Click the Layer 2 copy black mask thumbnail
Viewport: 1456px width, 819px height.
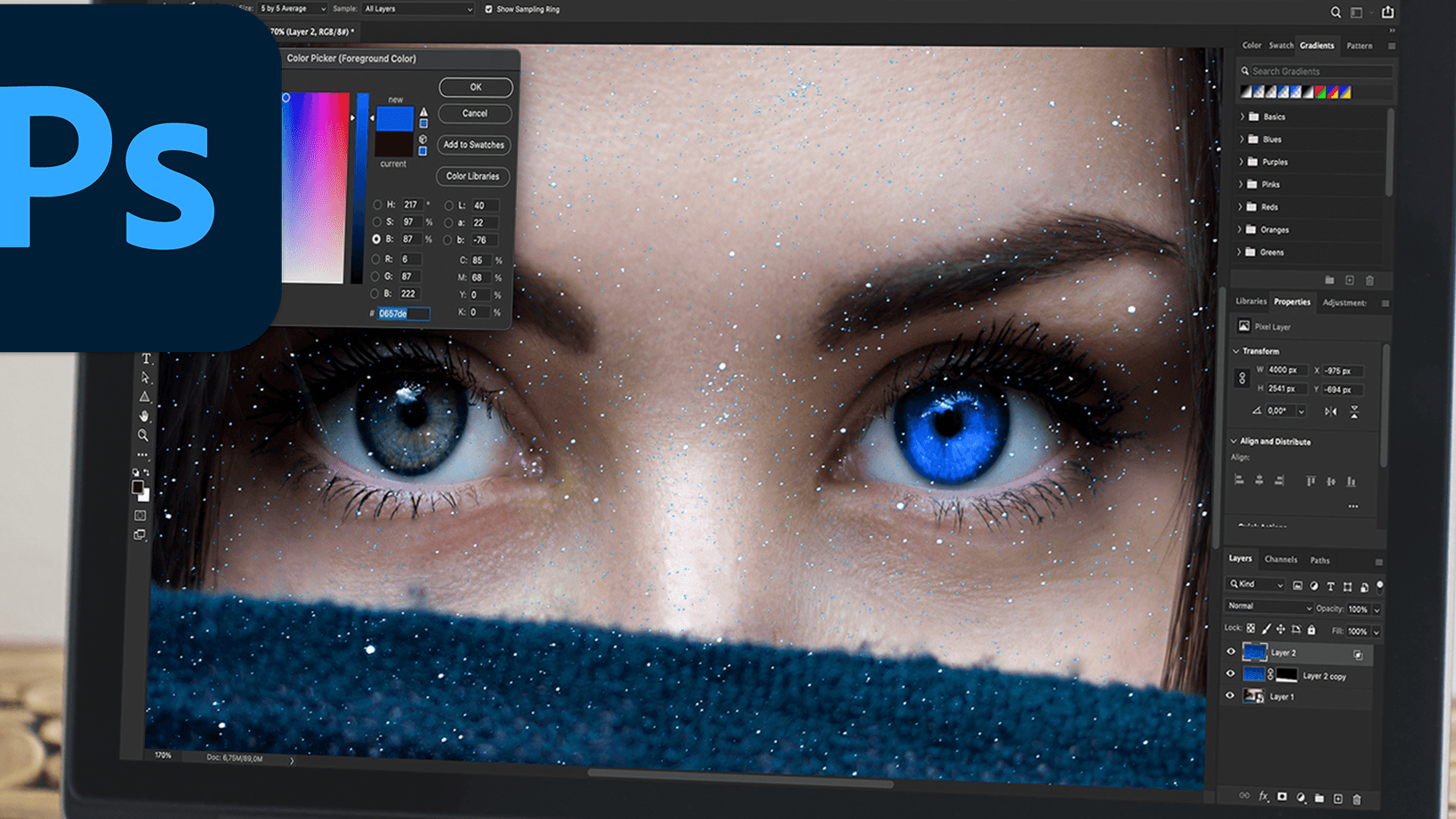pos(1287,675)
